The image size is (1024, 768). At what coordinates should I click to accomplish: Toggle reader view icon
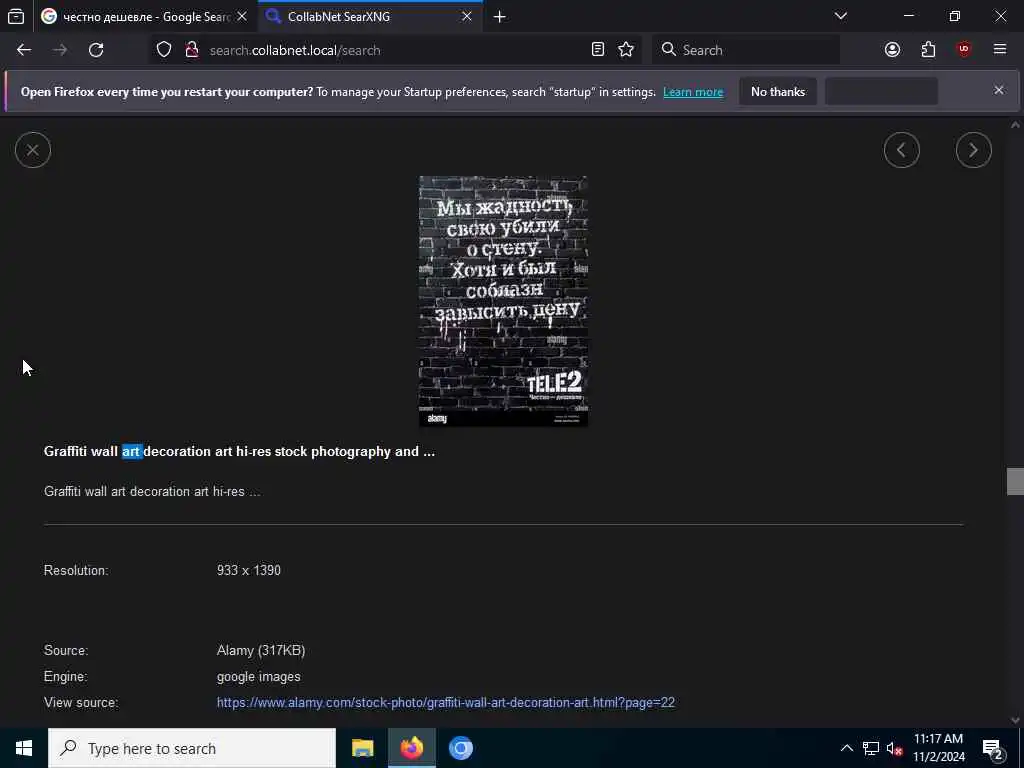click(598, 50)
